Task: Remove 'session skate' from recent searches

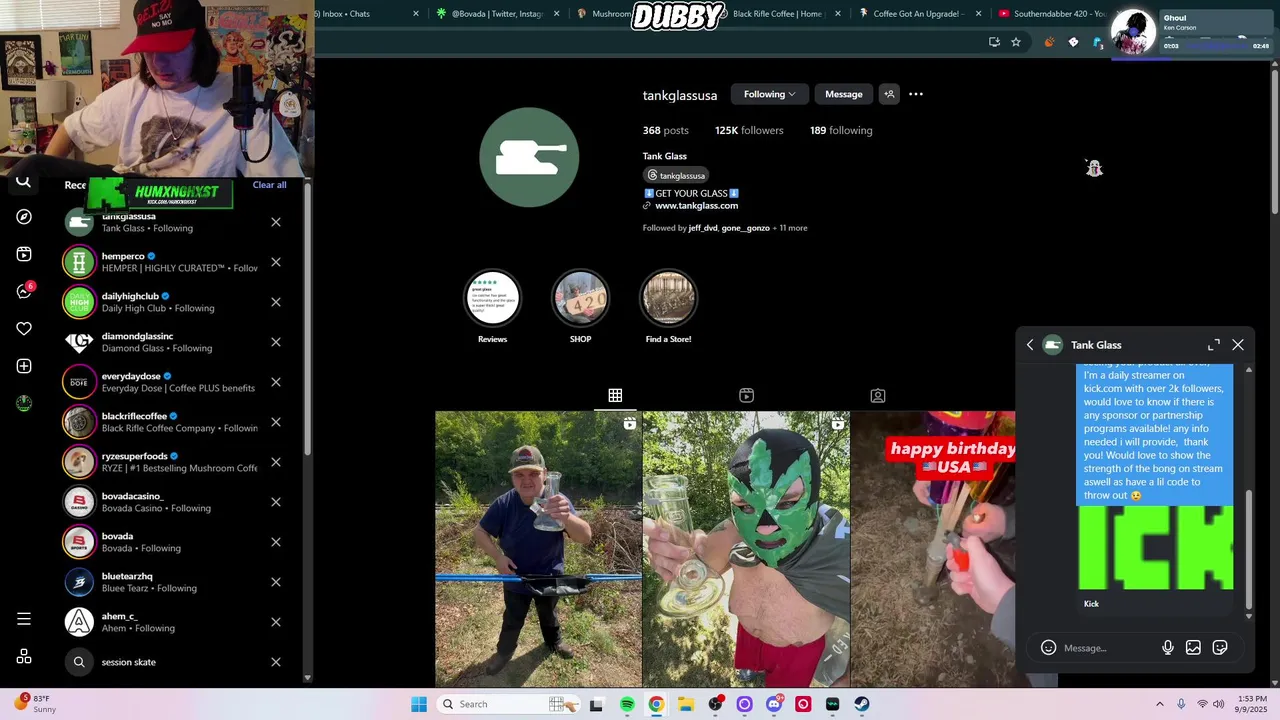Action: (x=276, y=662)
